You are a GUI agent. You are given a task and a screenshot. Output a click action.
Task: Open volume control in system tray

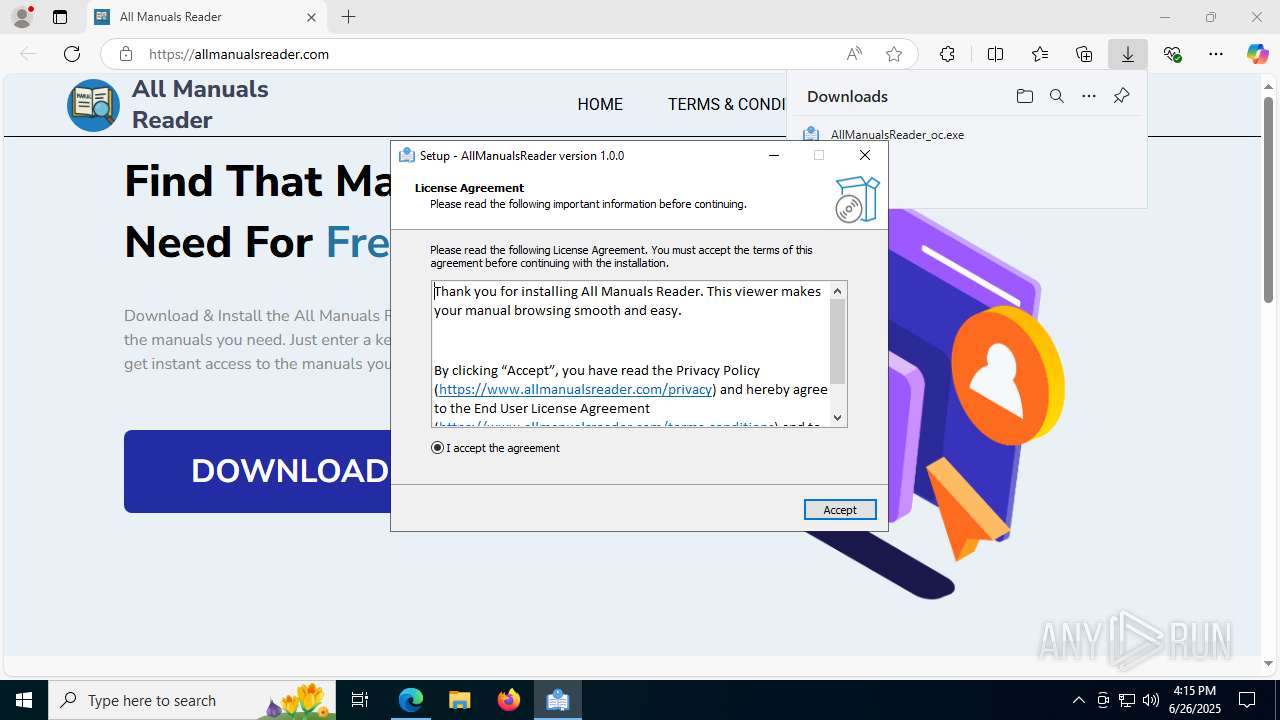tap(1151, 700)
